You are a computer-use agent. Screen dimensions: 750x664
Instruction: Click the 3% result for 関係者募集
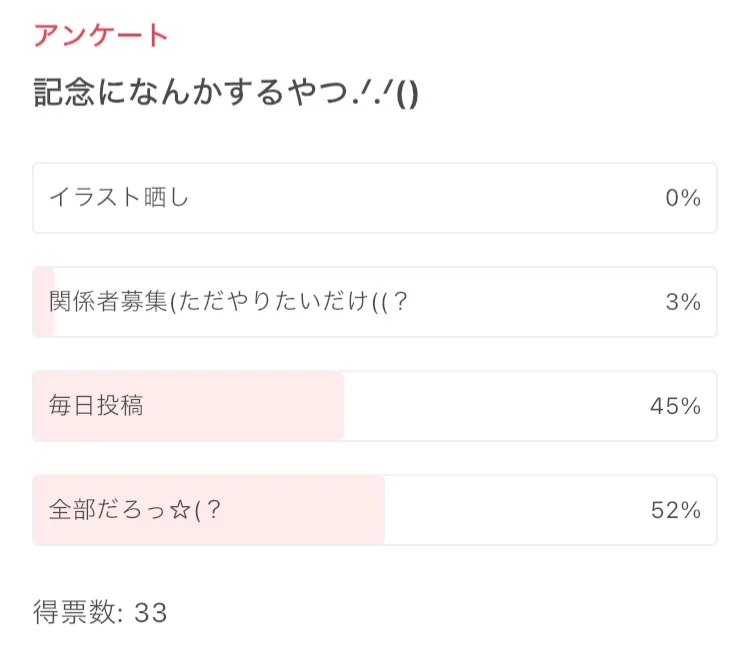tap(683, 302)
